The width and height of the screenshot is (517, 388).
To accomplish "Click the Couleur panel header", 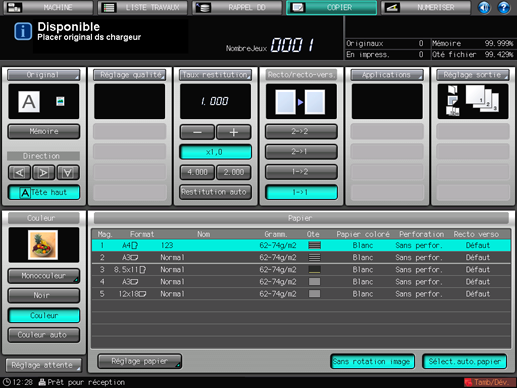I will tap(44, 218).
